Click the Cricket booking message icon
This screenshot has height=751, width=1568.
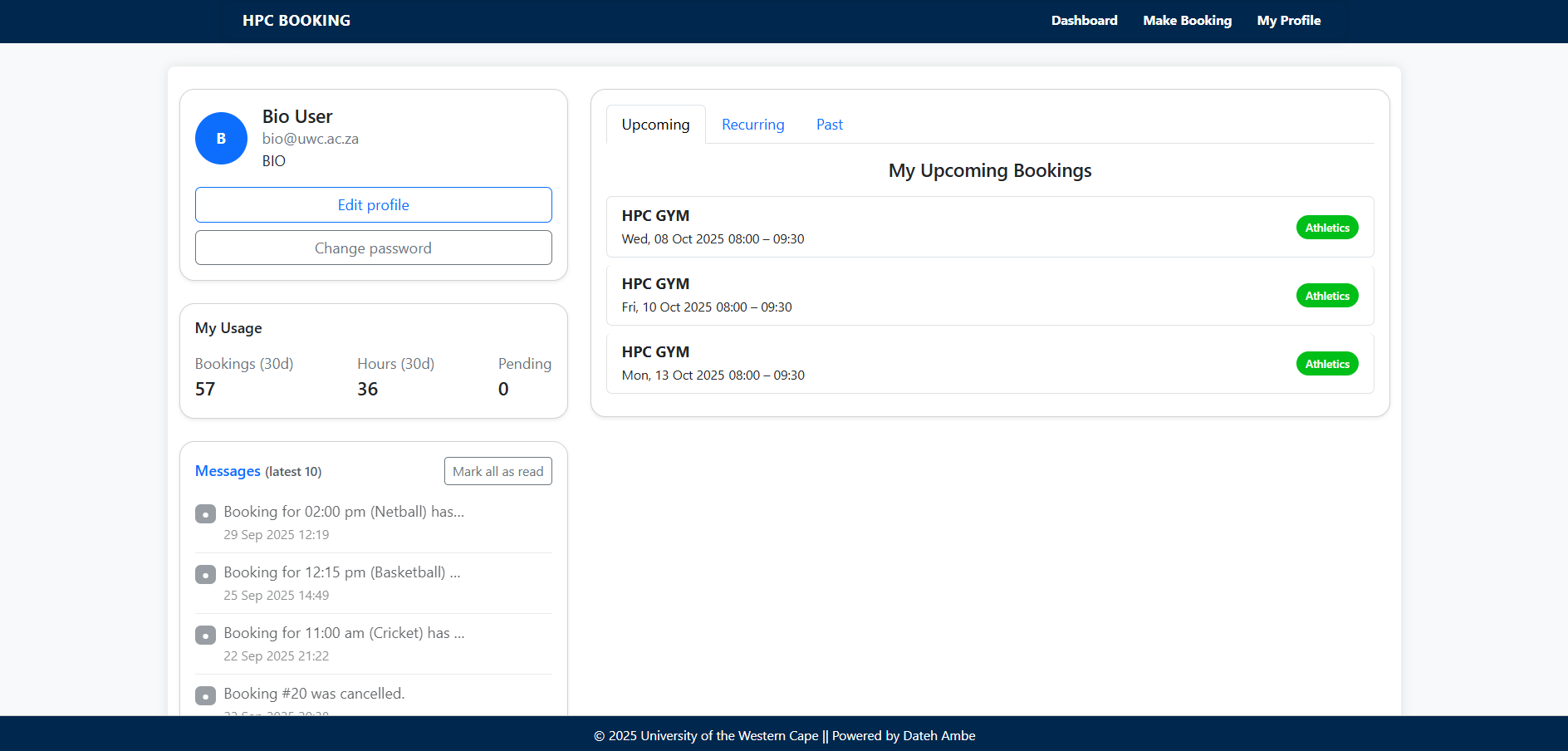pos(205,636)
